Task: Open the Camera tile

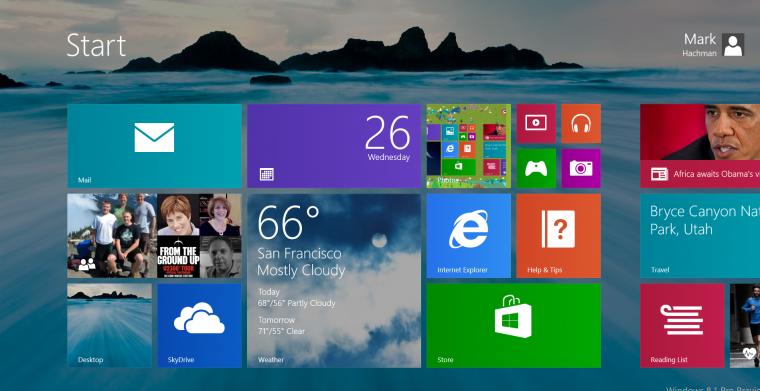Action: (581, 168)
